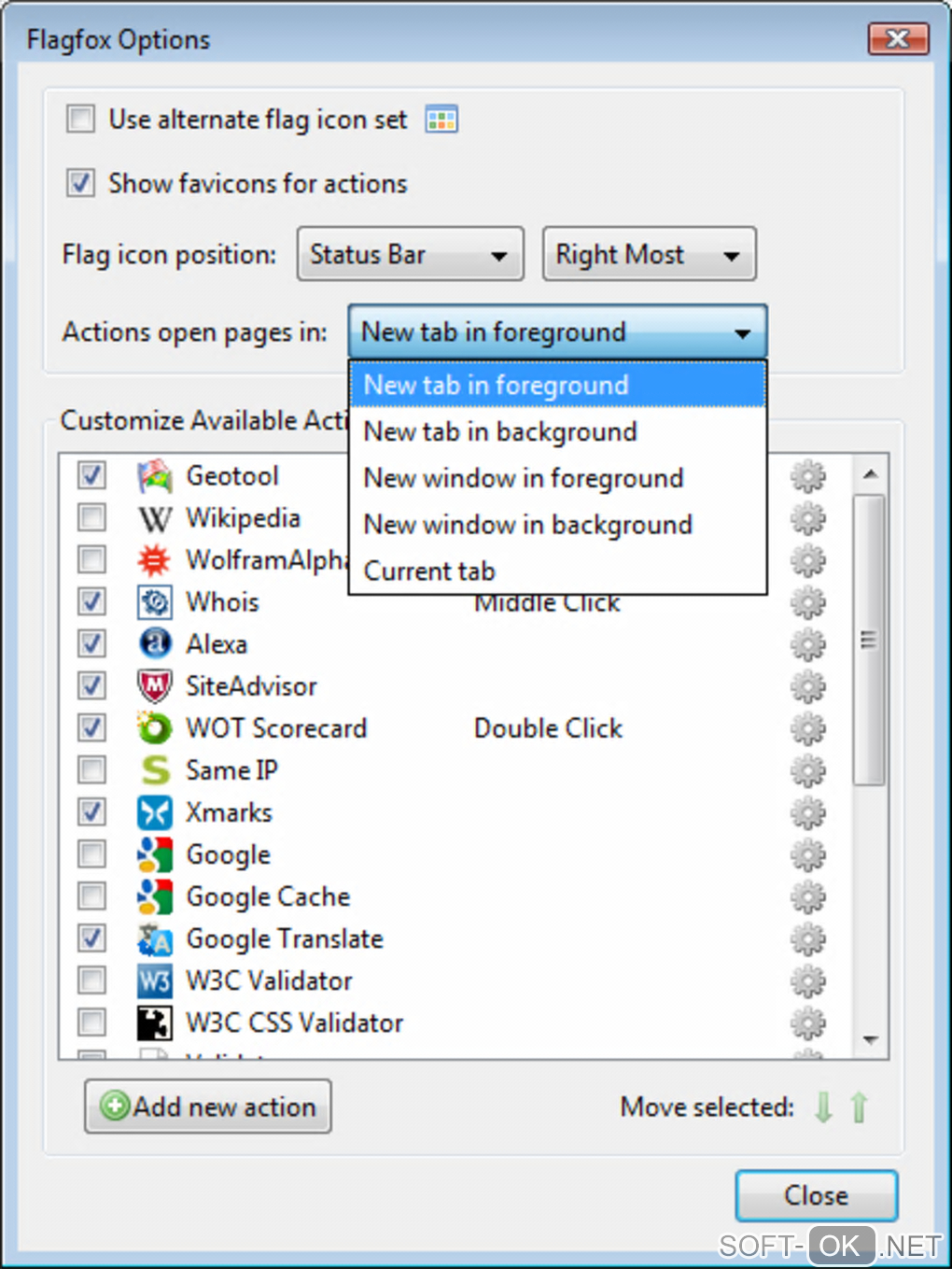Open the Status Bar position dropdown
Screen dimensions: 952x1269
[x=410, y=254]
